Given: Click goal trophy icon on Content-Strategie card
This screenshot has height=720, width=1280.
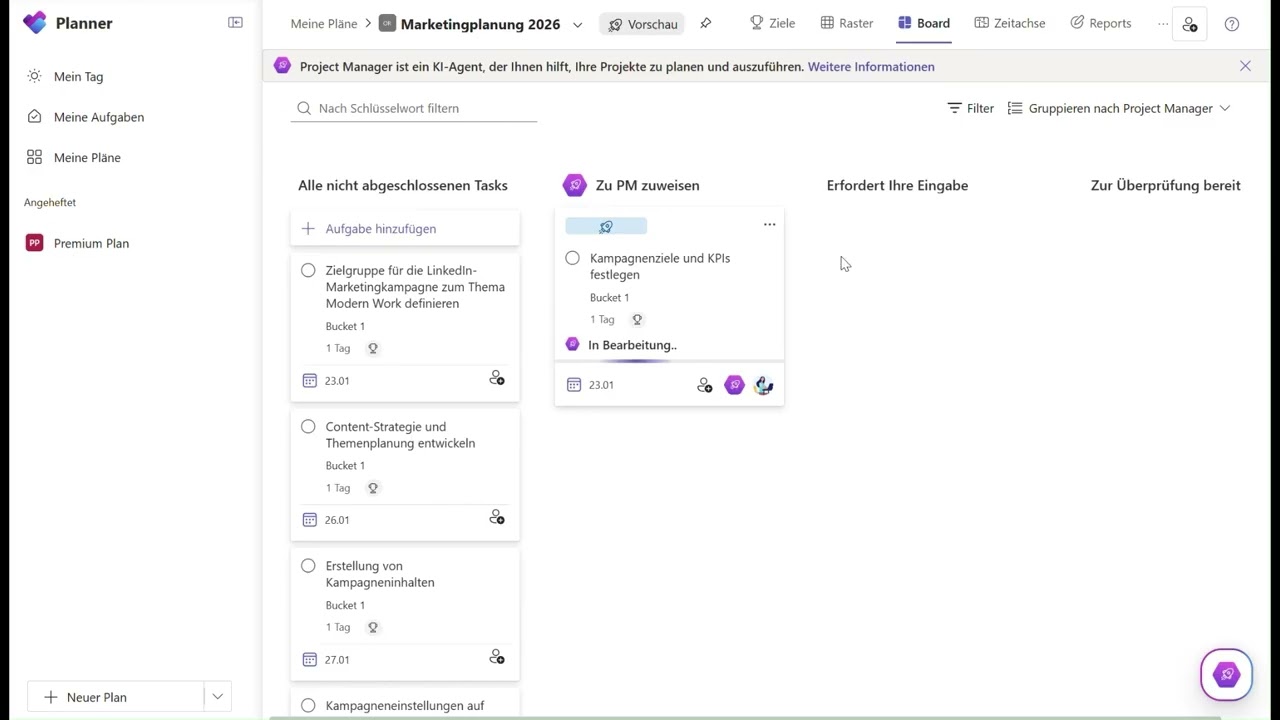Looking at the screenshot, I should [373, 488].
